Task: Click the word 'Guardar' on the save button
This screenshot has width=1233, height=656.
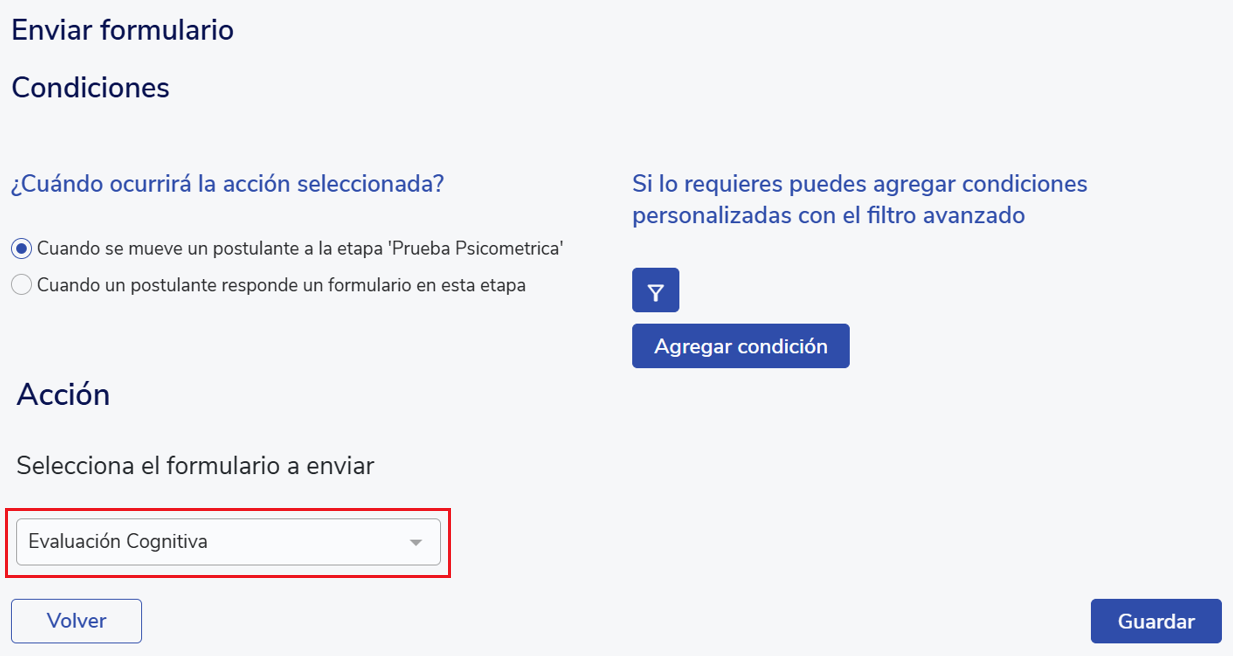Action: [1156, 621]
